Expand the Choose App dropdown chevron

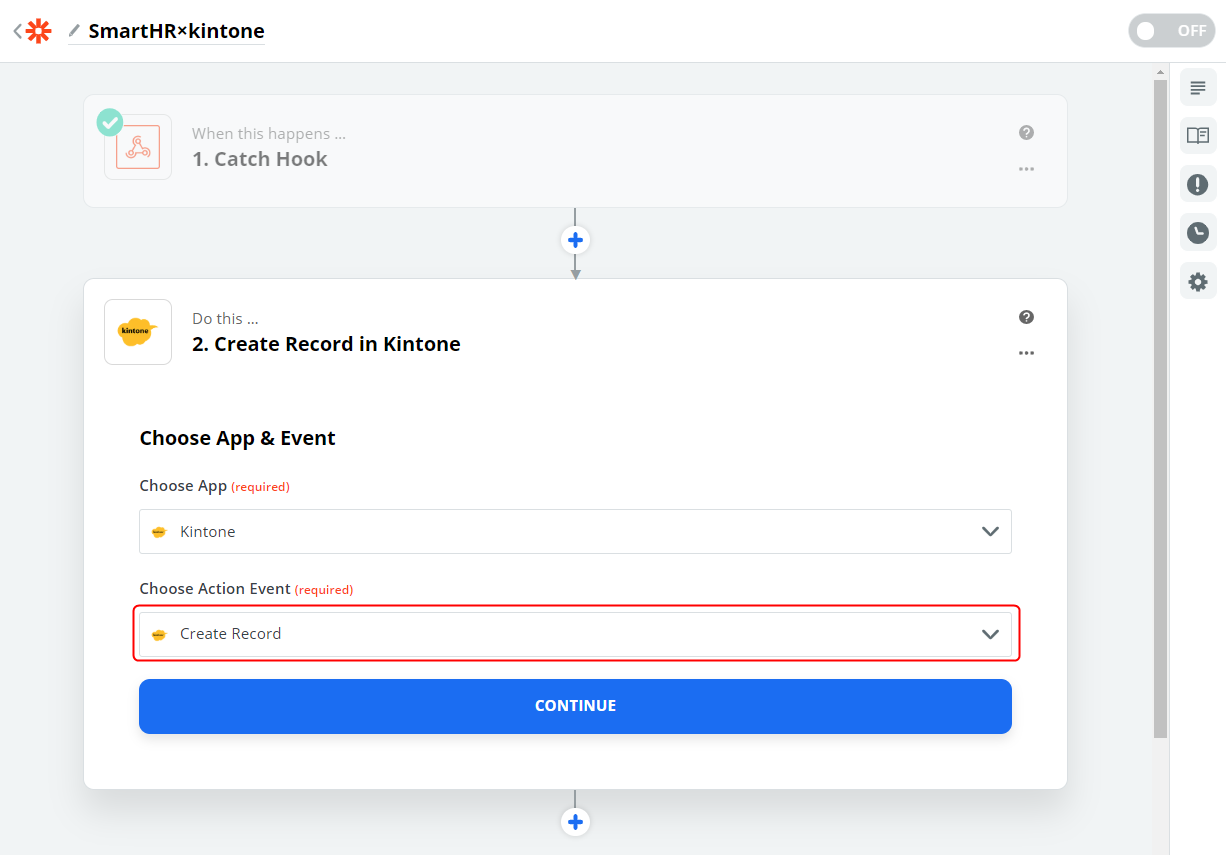[x=990, y=532]
